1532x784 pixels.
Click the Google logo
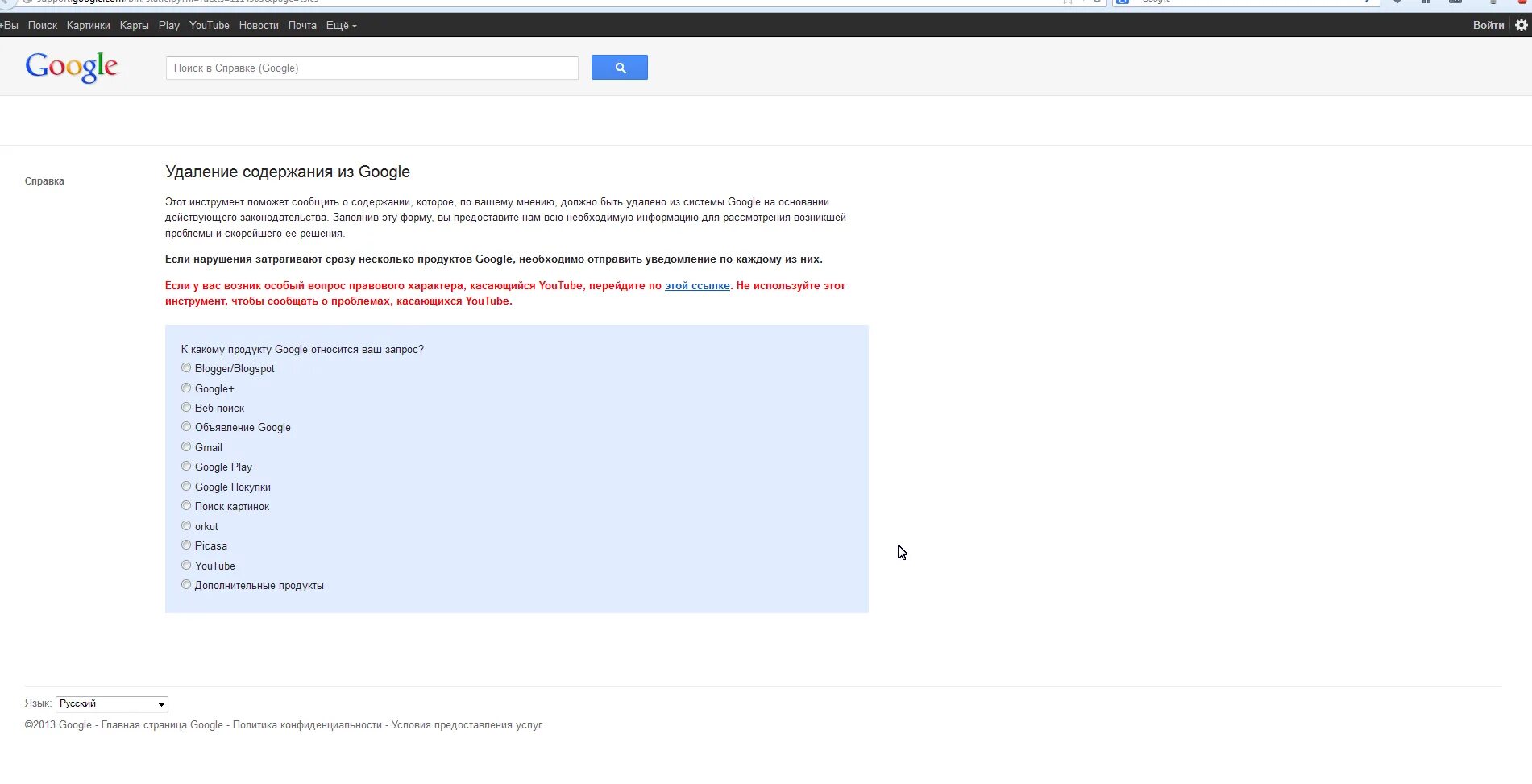click(72, 68)
